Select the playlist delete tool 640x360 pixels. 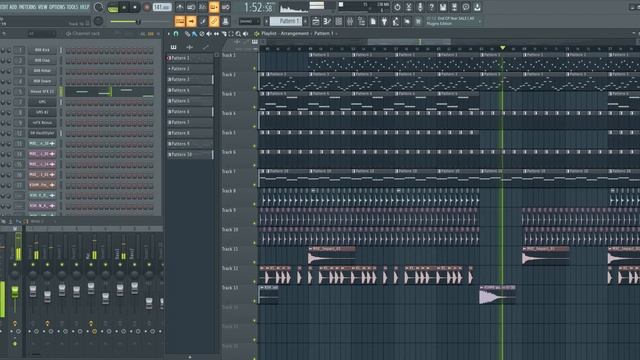click(202, 34)
